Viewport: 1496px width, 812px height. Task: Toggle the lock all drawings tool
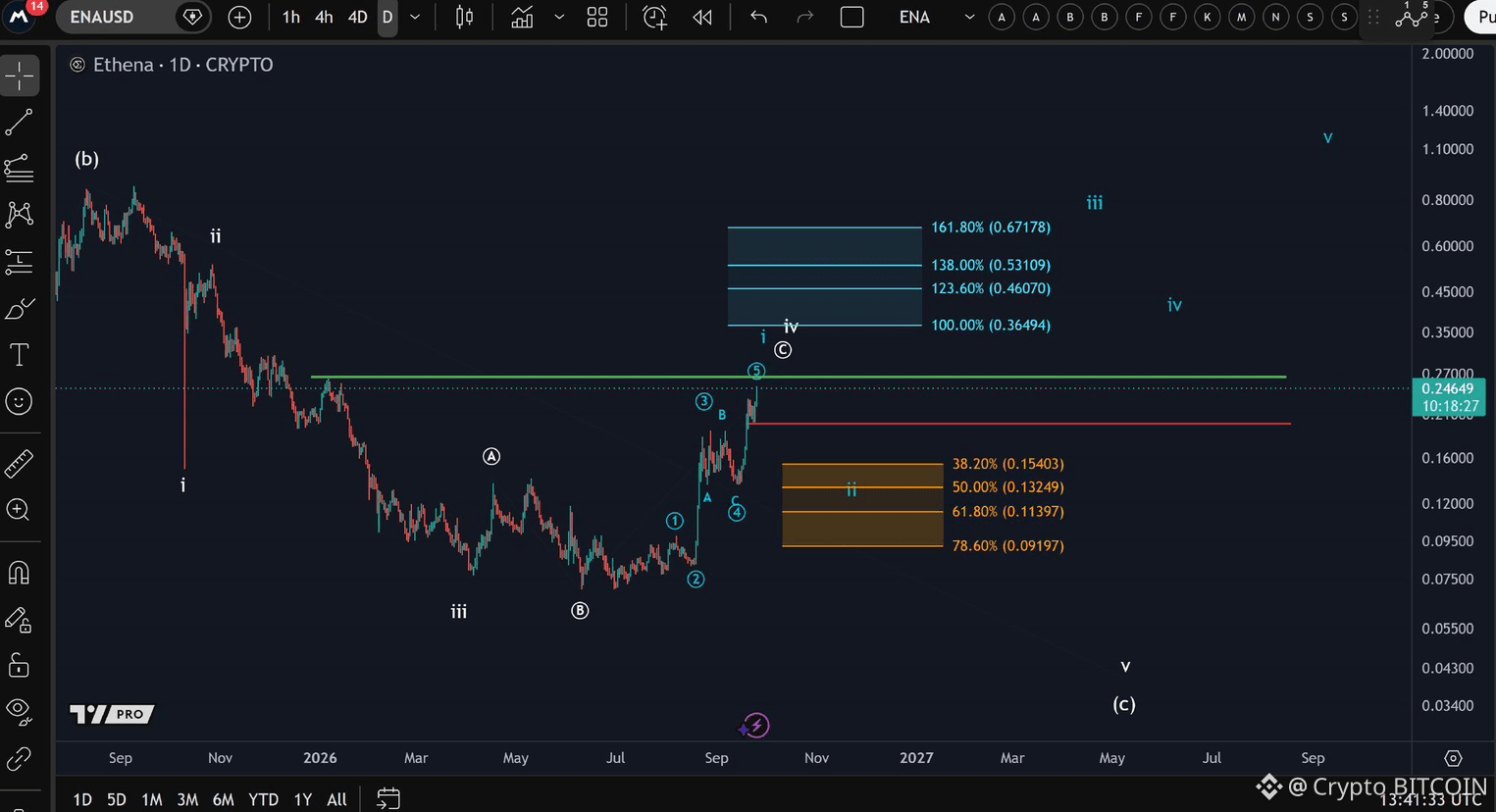pyautogui.click(x=19, y=666)
